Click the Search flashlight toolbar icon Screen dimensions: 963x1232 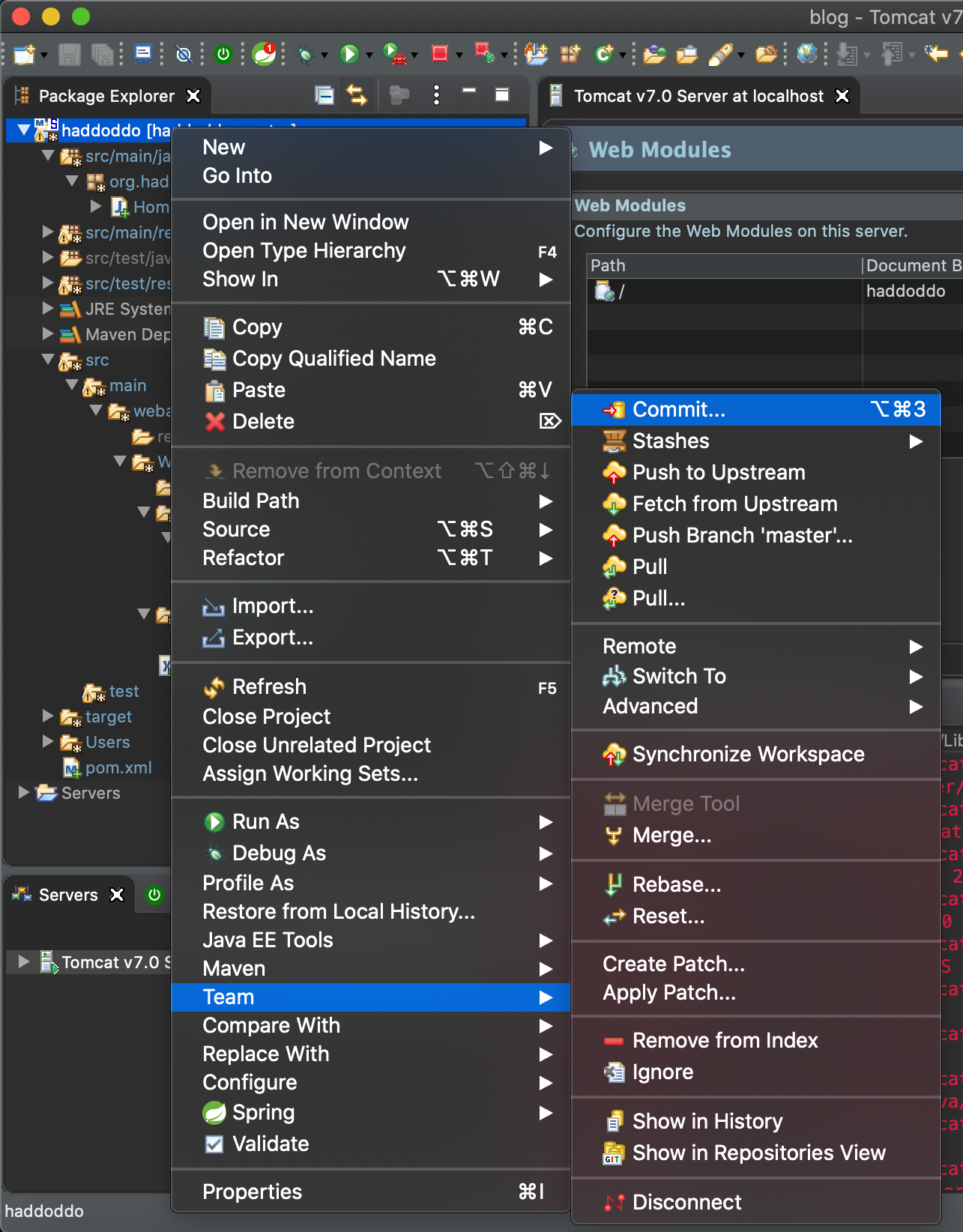click(x=720, y=54)
